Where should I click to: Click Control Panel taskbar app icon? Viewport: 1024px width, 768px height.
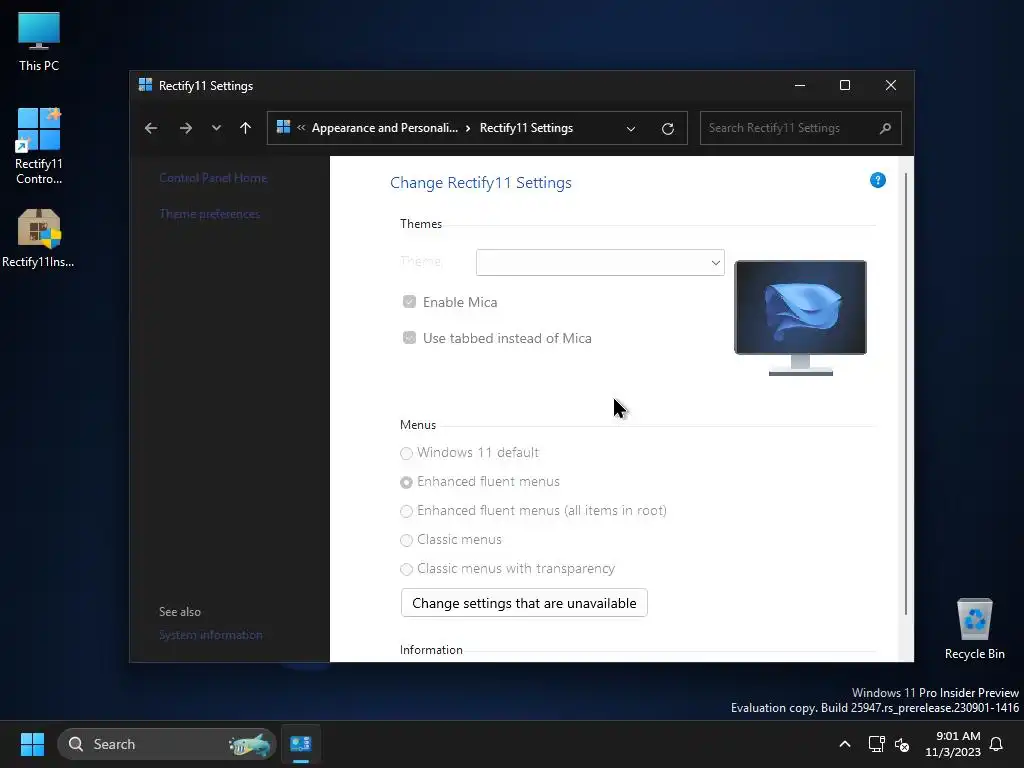301,744
